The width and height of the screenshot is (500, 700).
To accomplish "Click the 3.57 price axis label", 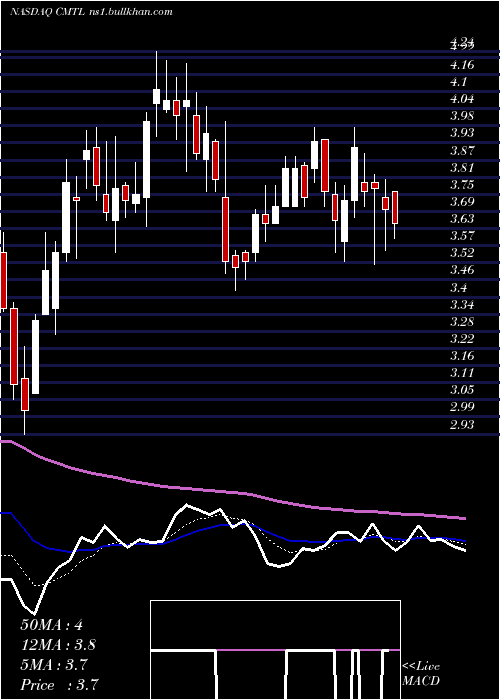I will pos(462,236).
